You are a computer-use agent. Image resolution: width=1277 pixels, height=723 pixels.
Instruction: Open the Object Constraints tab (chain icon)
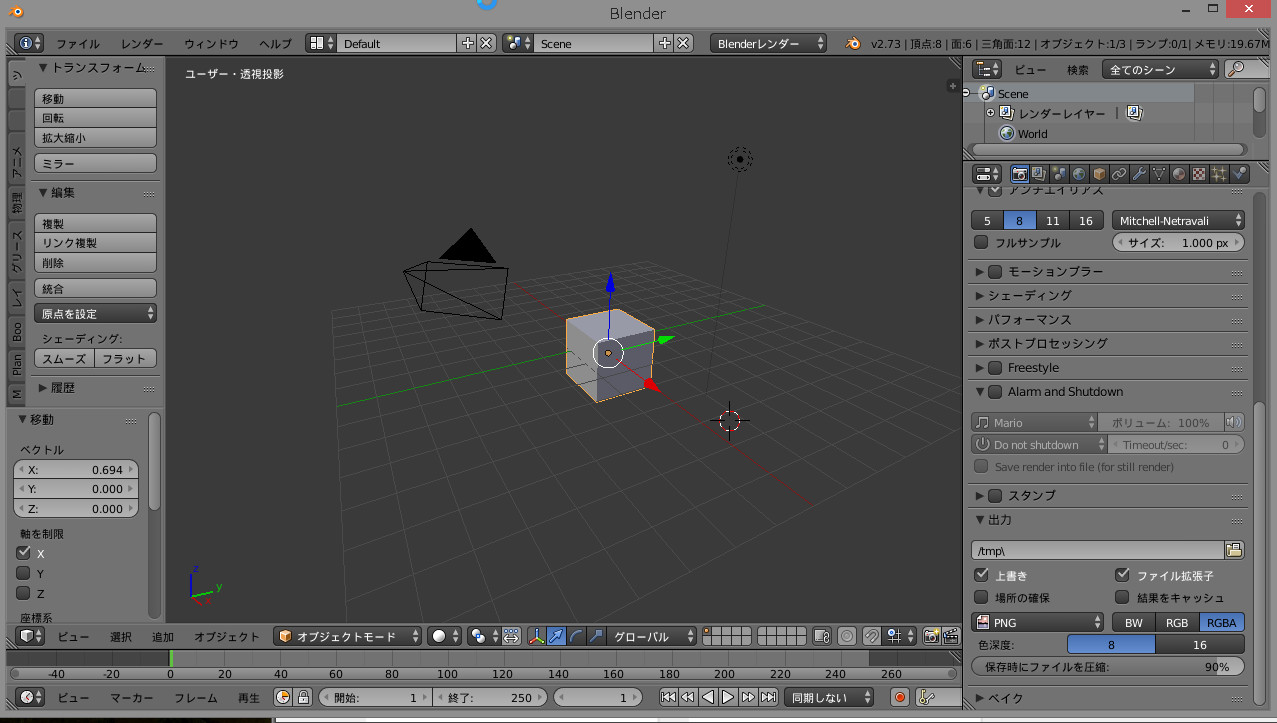1119,174
